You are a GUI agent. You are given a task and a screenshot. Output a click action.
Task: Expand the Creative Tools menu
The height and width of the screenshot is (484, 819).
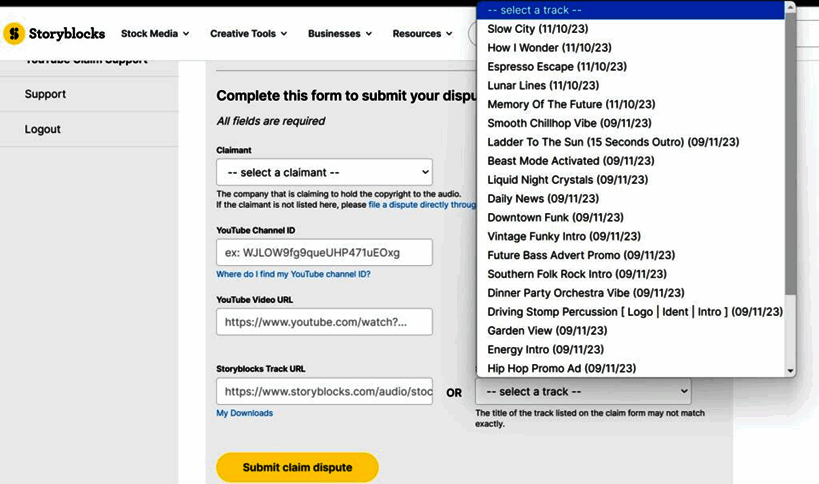pos(248,34)
